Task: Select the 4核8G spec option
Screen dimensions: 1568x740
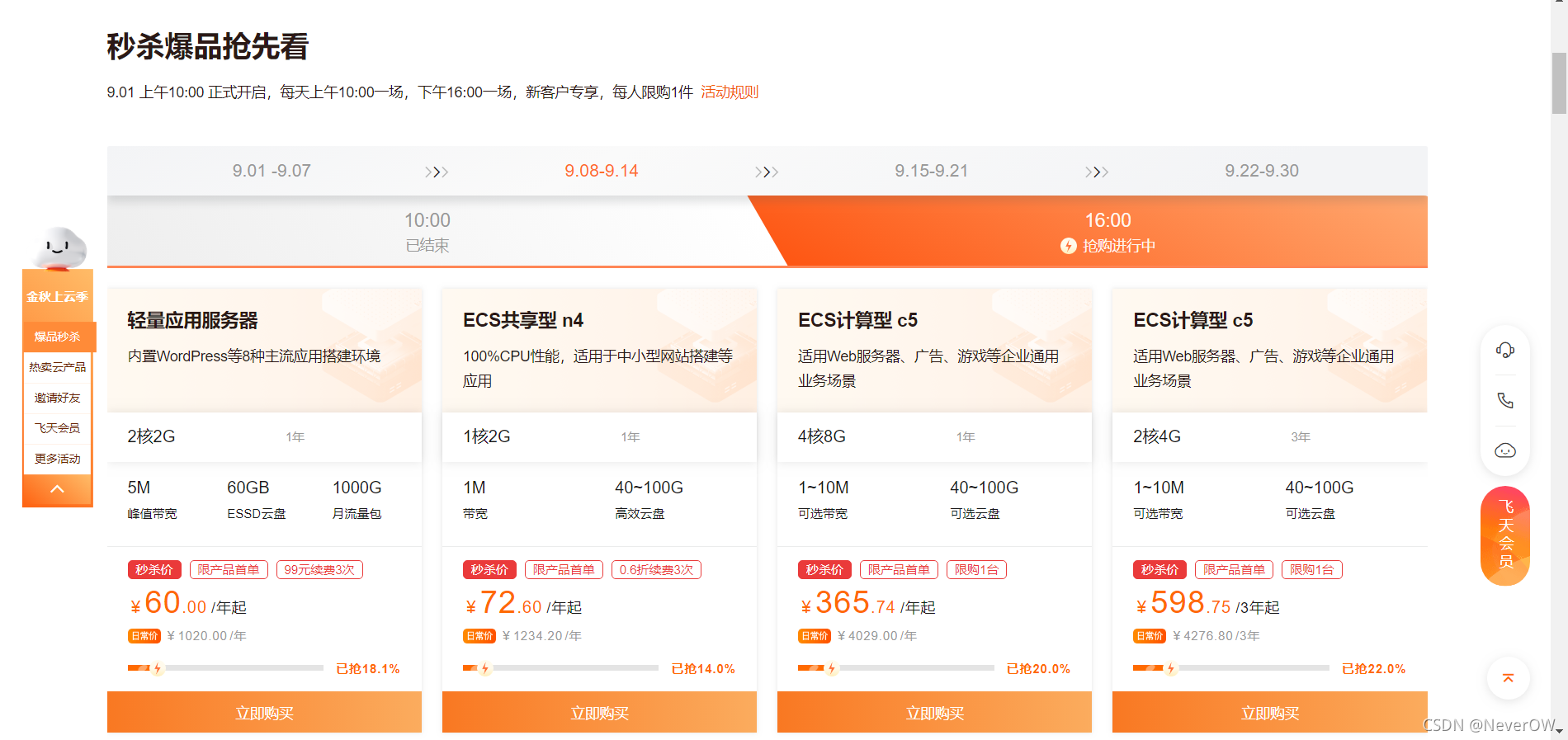Action: click(x=822, y=436)
